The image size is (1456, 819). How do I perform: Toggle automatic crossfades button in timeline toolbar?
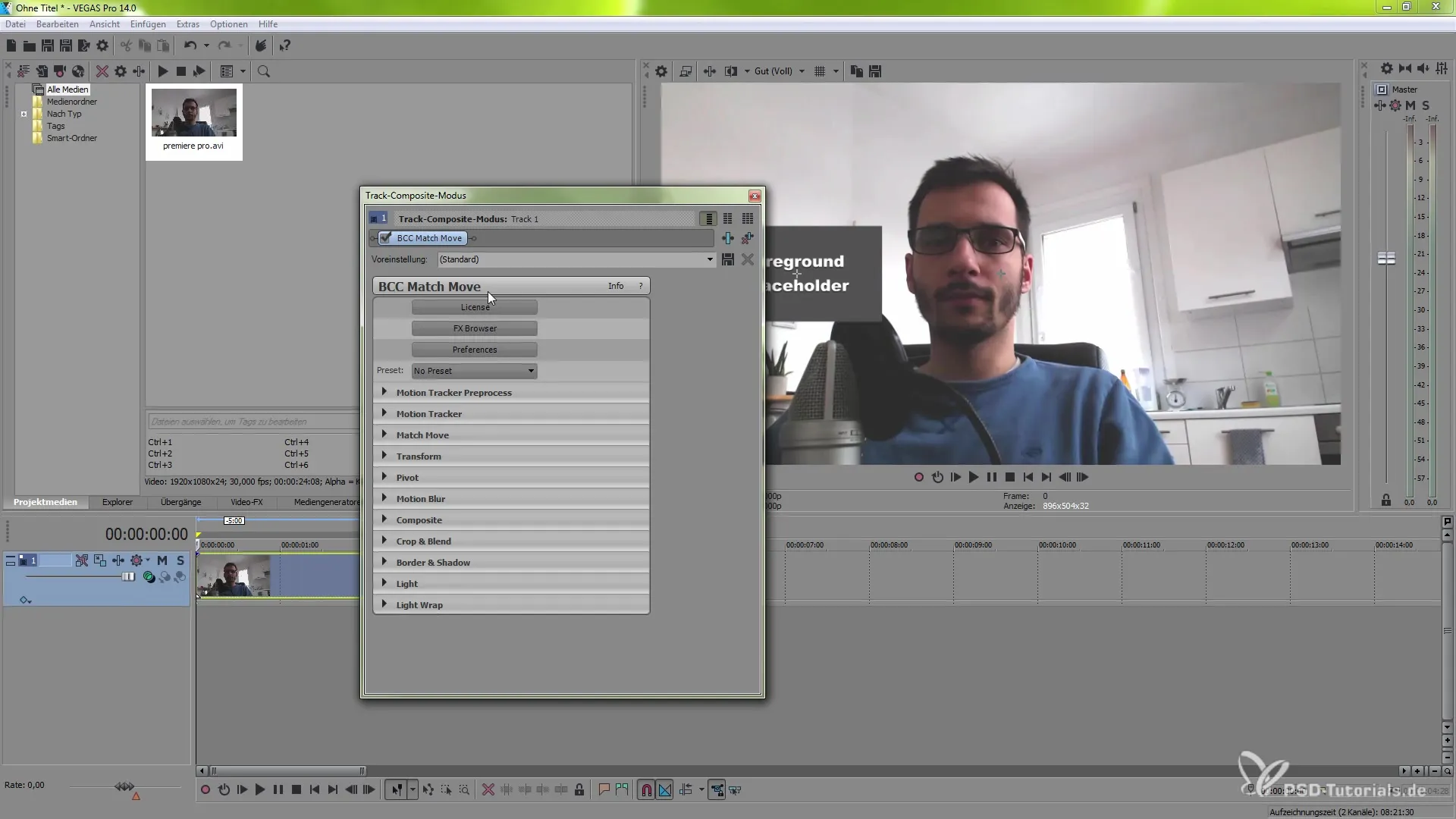click(x=665, y=790)
